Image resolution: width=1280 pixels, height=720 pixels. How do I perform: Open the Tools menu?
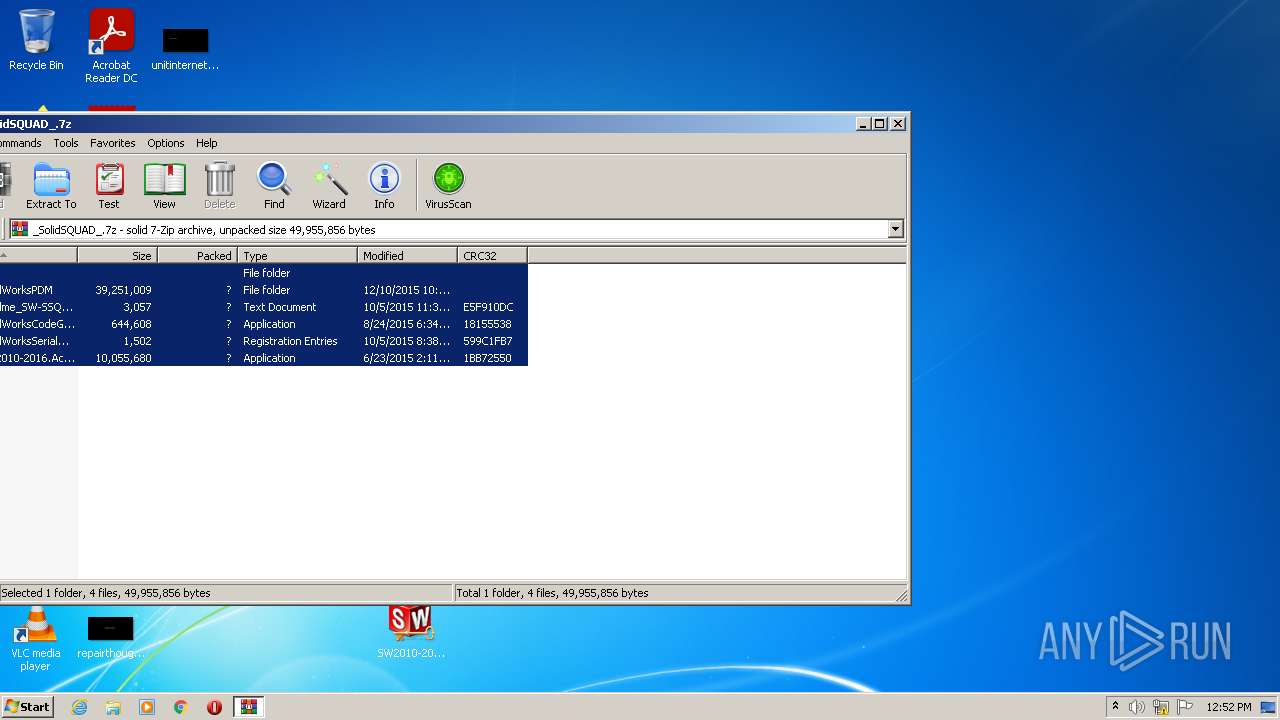coord(66,143)
